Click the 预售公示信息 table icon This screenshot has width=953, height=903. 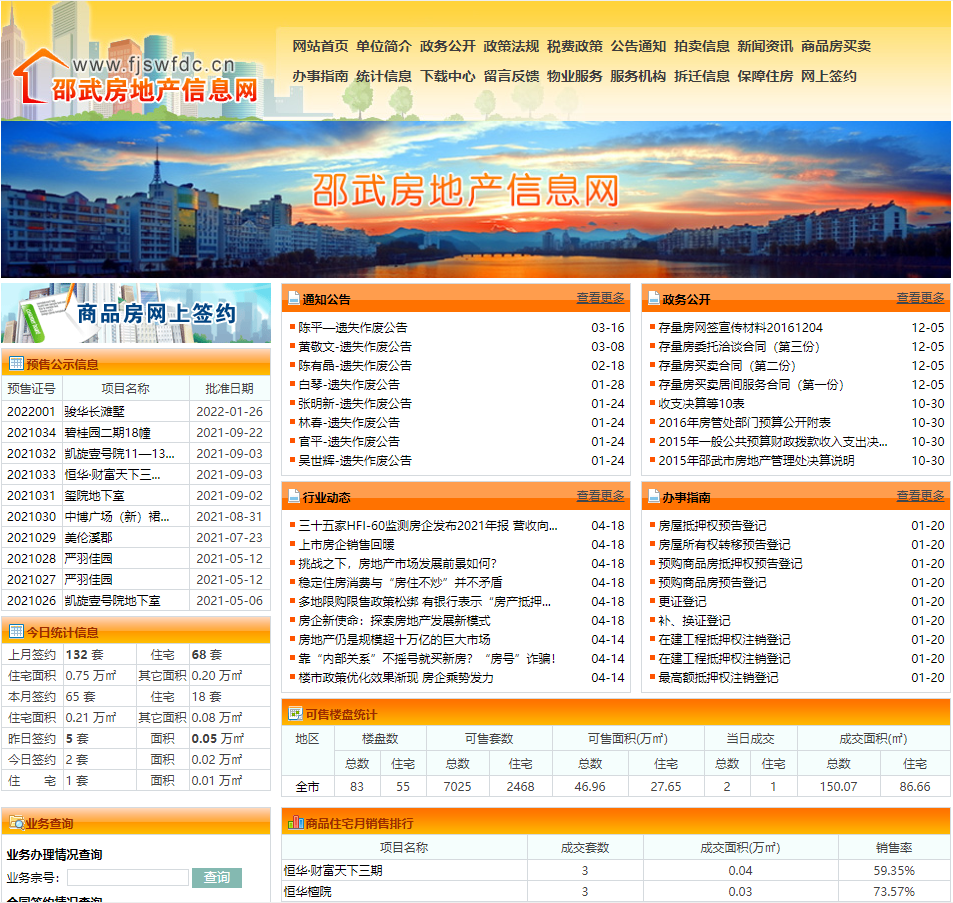15,364
